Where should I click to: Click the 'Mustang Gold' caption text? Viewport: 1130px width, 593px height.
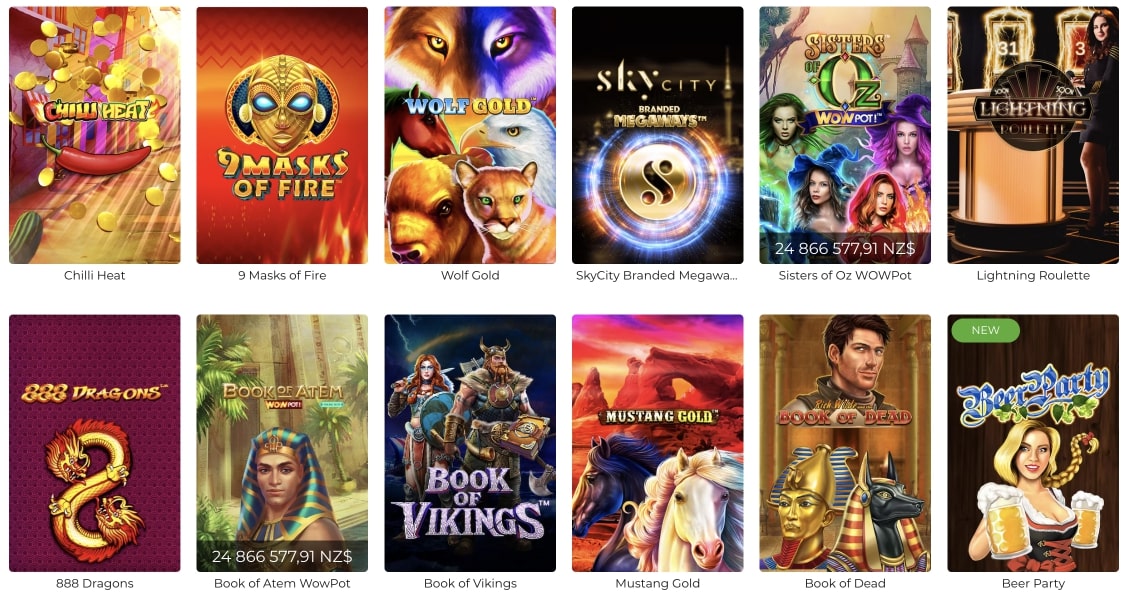[x=657, y=583]
